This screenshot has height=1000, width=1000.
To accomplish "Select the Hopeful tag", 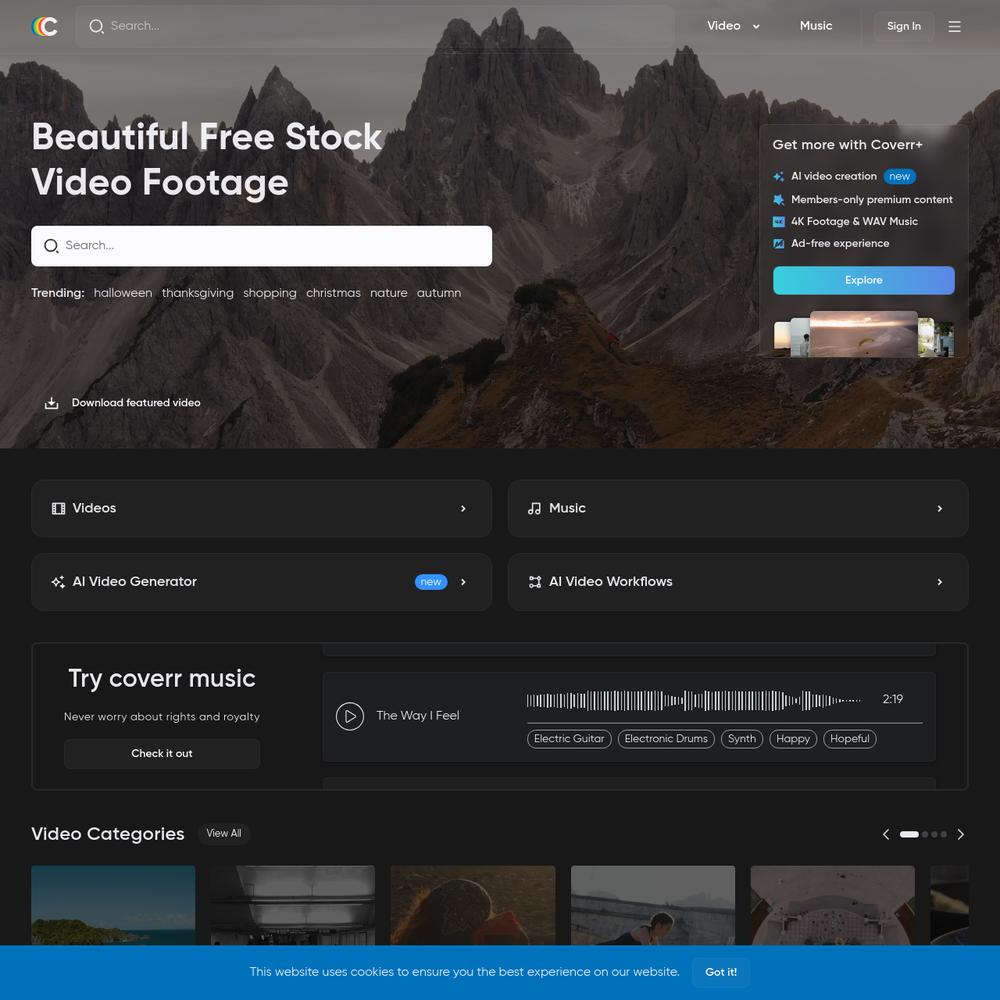I will tap(849, 739).
